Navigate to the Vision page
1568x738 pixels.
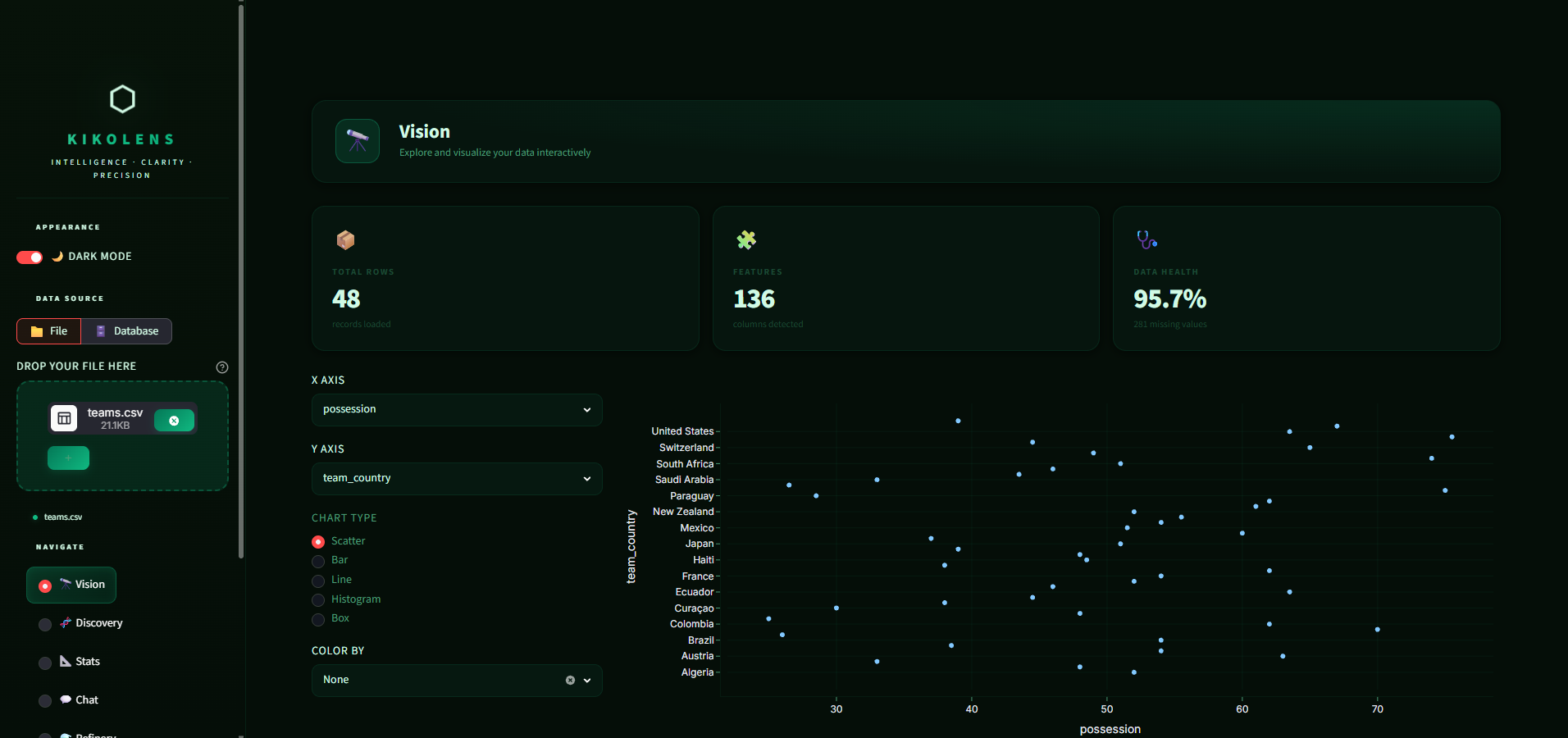(x=71, y=585)
